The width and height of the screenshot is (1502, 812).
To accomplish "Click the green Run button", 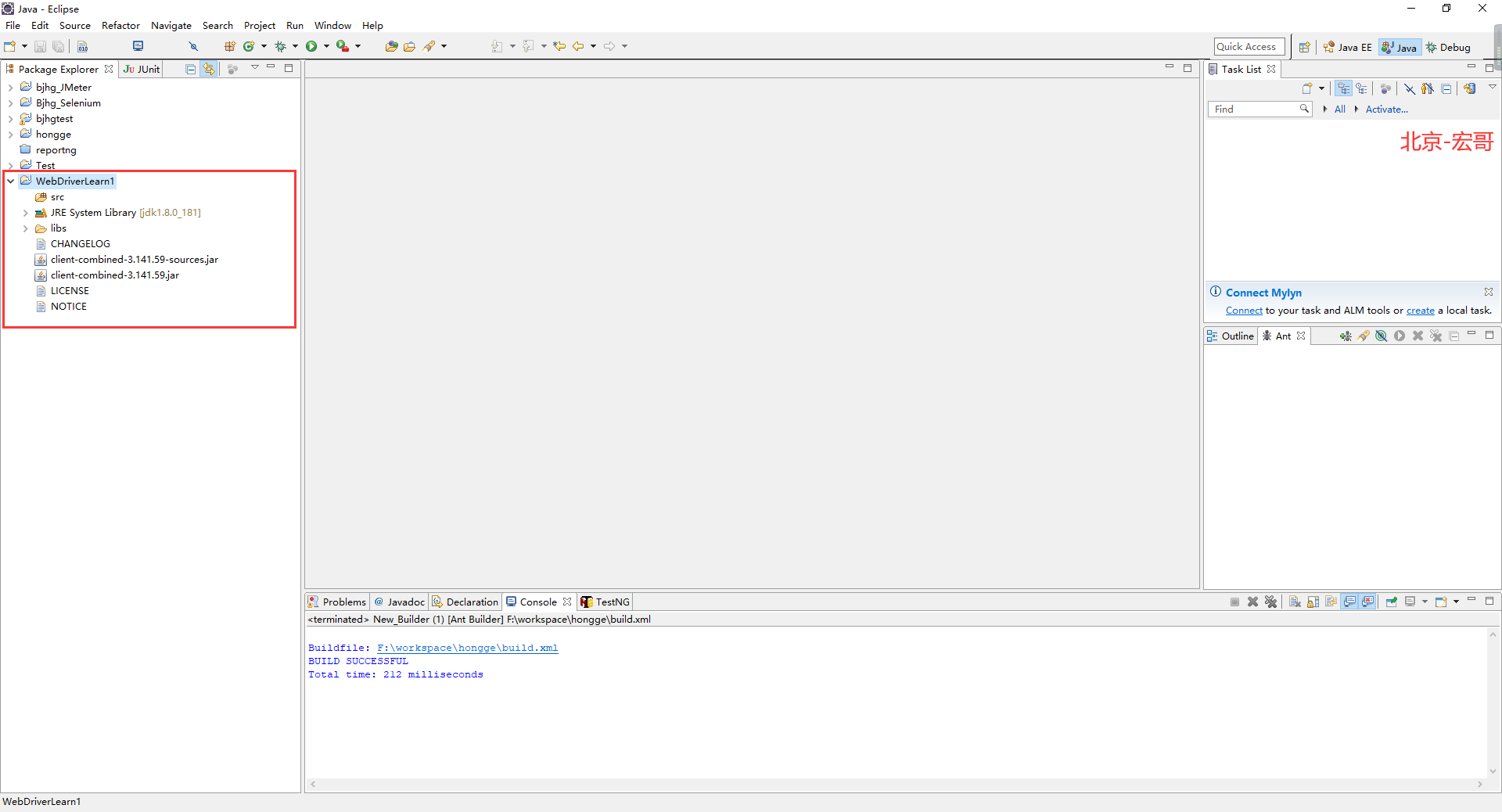I will point(311,46).
